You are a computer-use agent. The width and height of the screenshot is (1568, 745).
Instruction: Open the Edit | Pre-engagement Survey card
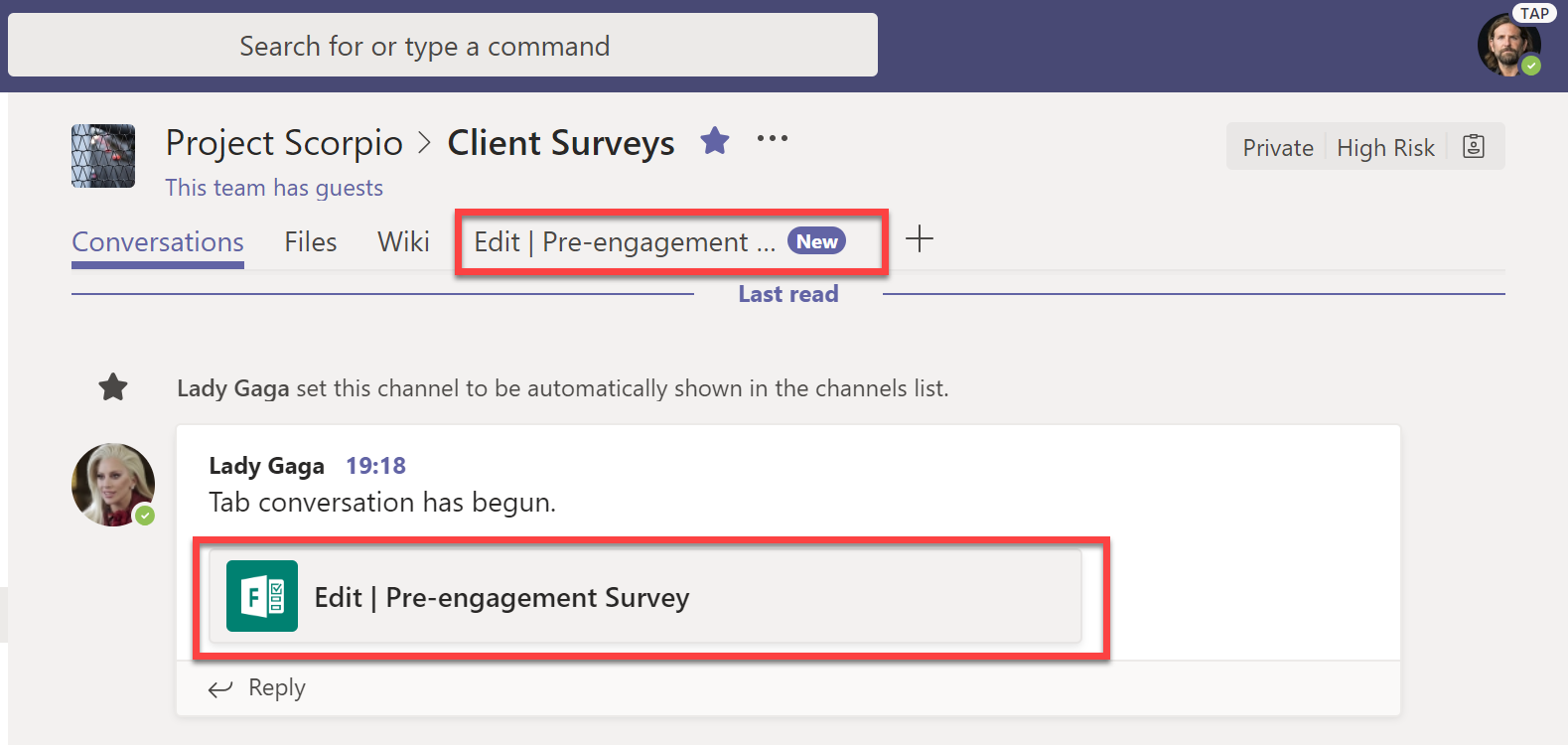tap(645, 596)
